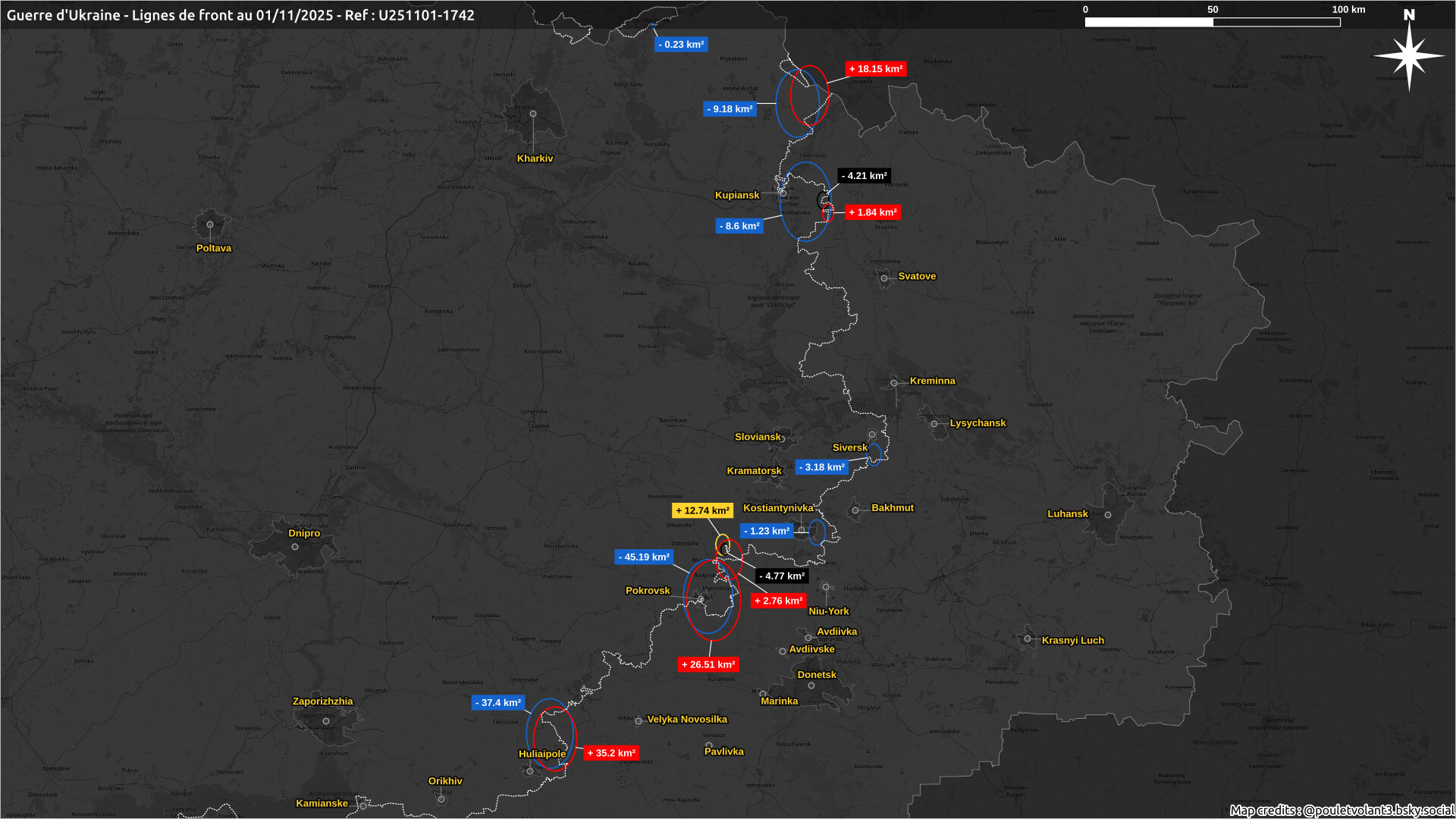This screenshot has width=1456, height=819.
Task: Click the Bakhmut city marker dot
Action: (855, 510)
